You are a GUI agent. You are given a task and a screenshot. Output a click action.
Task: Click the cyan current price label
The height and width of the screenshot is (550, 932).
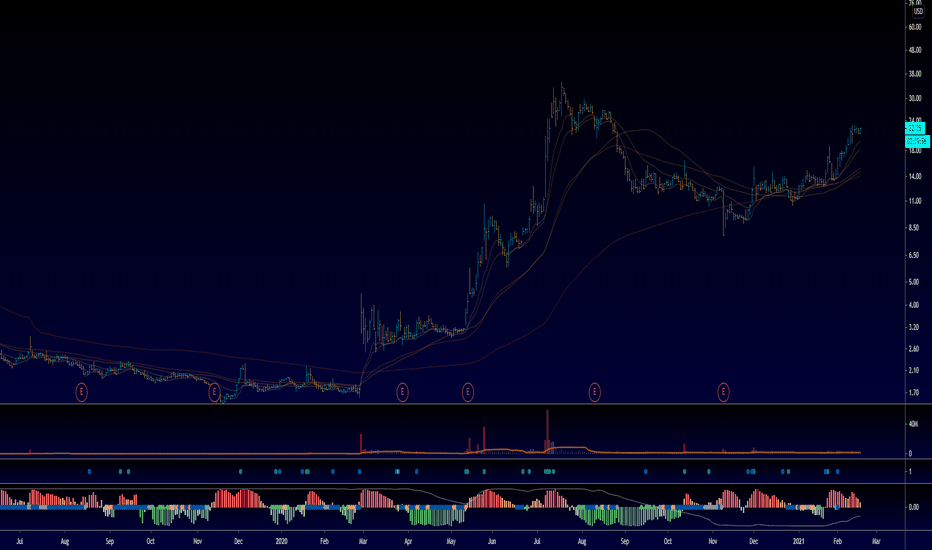pyautogui.click(x=915, y=128)
